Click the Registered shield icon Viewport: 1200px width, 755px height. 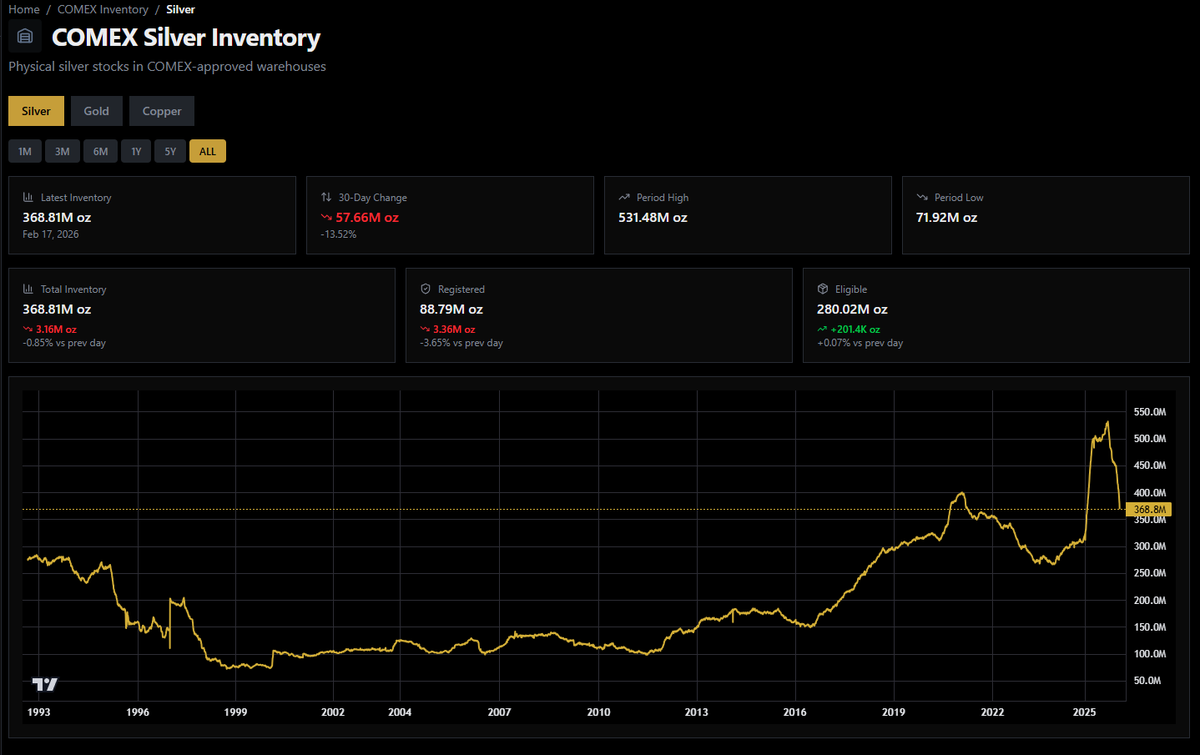coord(423,289)
